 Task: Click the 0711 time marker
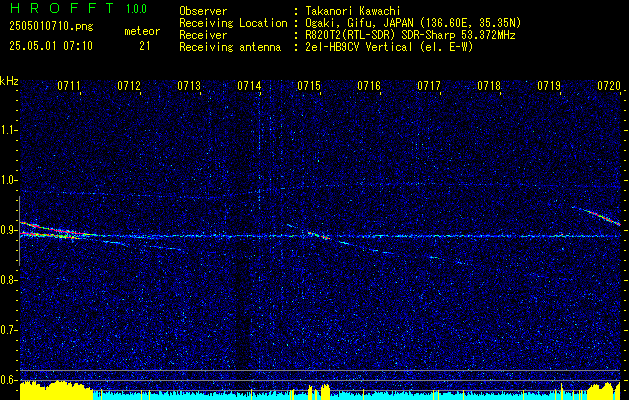point(69,85)
